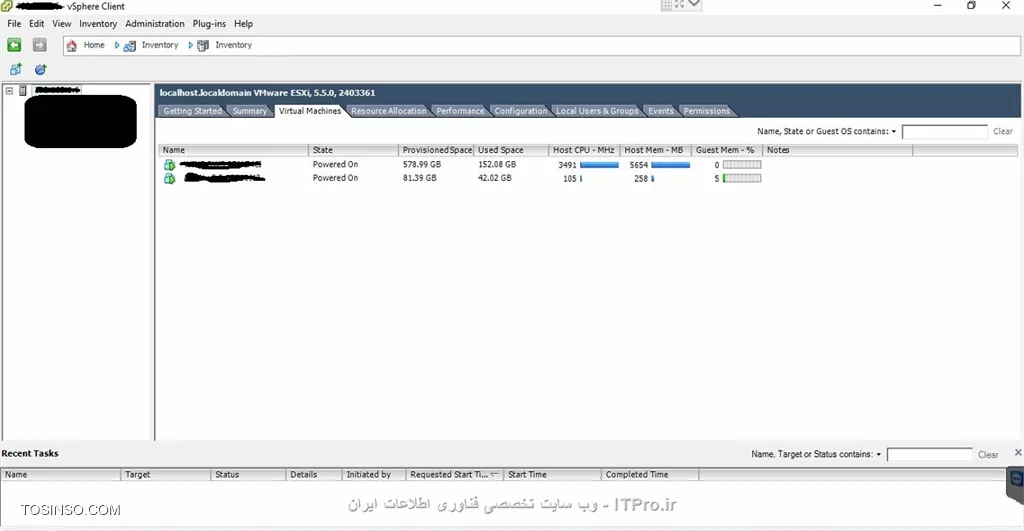Viewport: 1024px width, 531px height.
Task: Sort by the Host Mem - MB column
Action: pos(656,150)
